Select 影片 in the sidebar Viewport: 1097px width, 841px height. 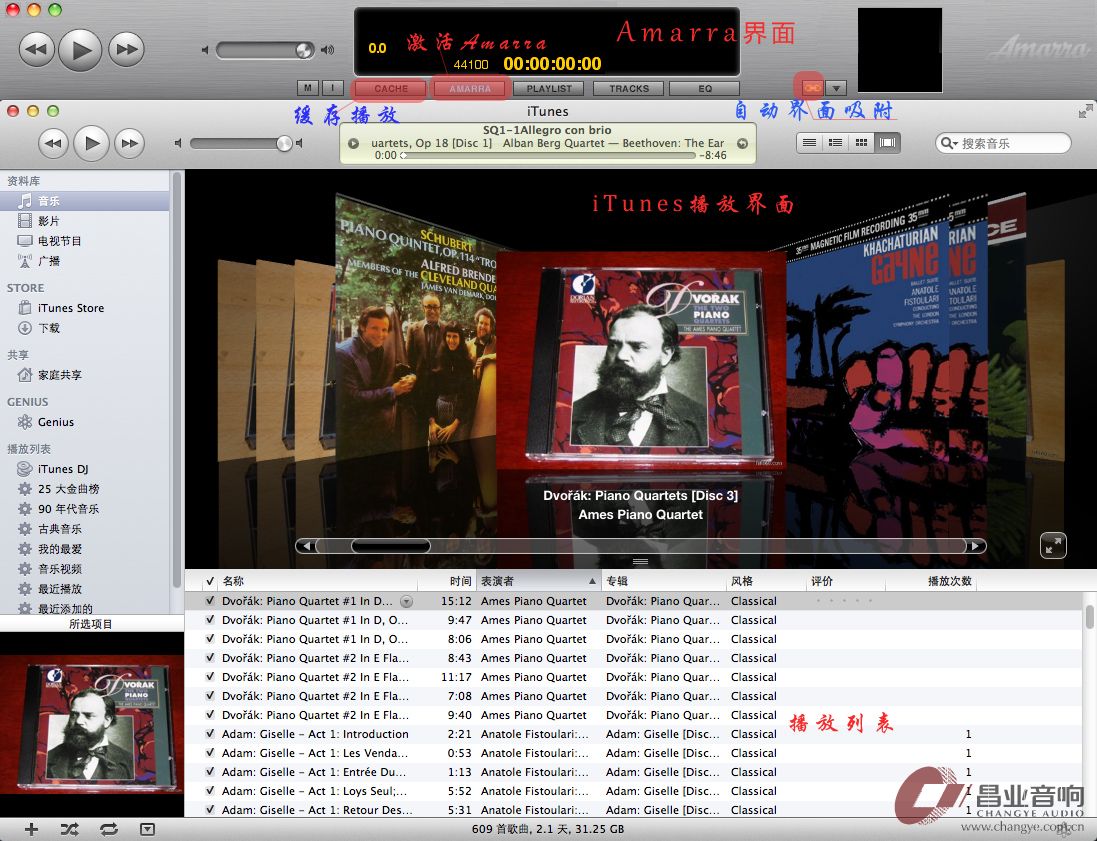tap(85, 221)
